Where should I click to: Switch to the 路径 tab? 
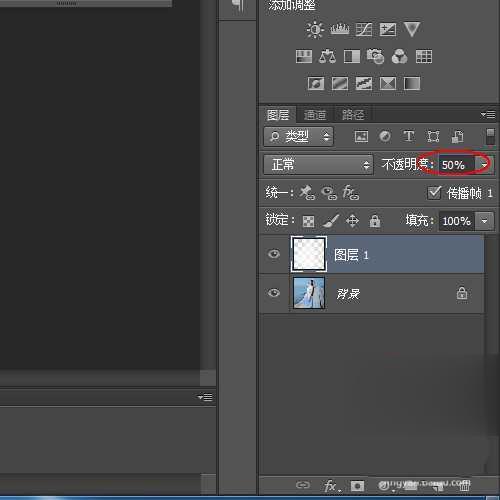point(353,115)
